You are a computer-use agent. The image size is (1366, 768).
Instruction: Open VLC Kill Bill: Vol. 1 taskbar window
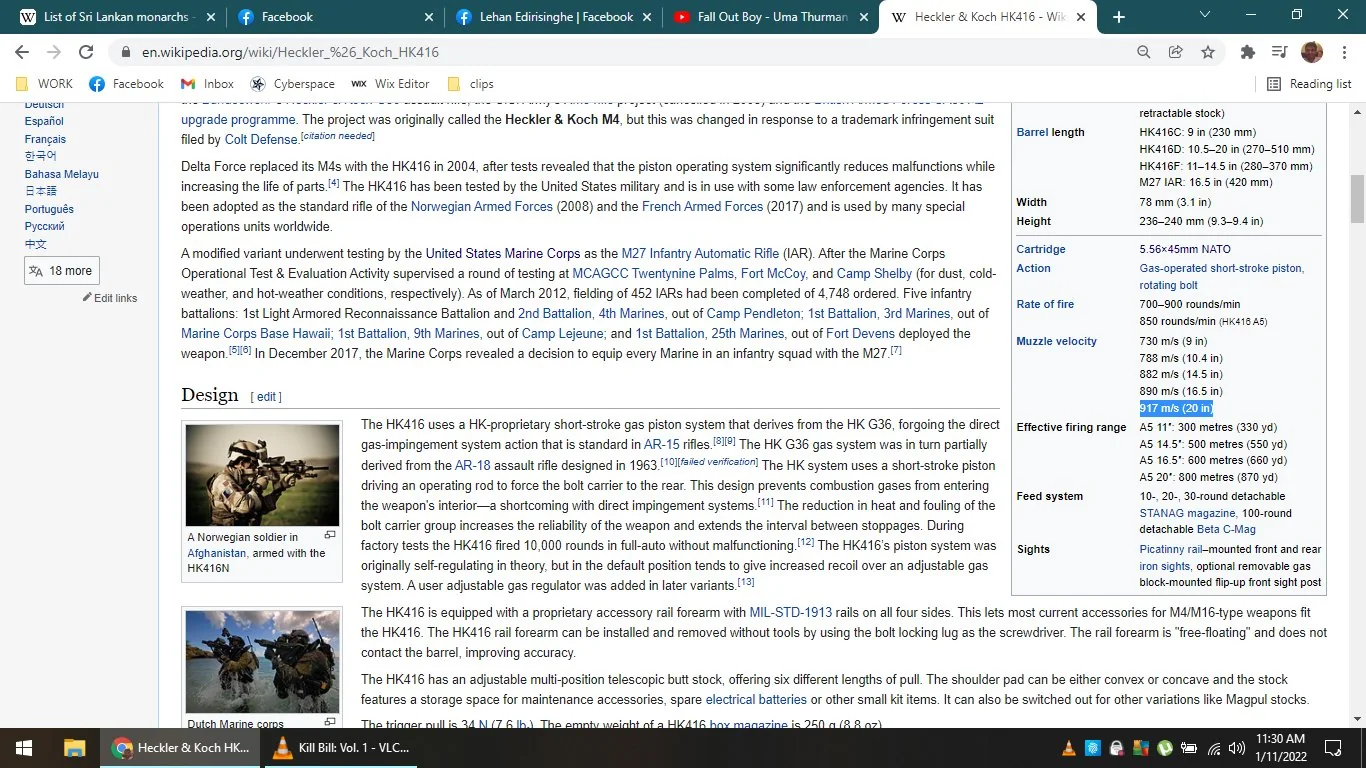342,747
